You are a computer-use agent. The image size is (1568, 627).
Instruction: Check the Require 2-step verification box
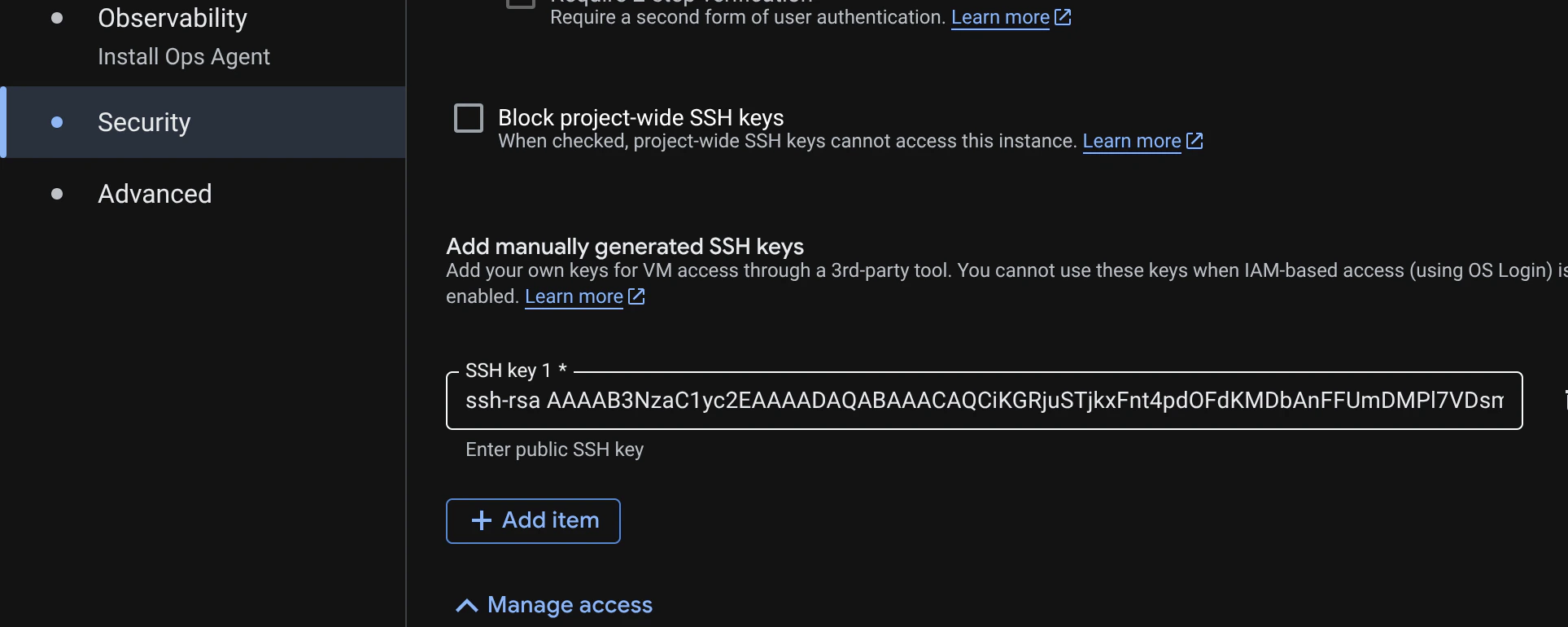coord(518,2)
